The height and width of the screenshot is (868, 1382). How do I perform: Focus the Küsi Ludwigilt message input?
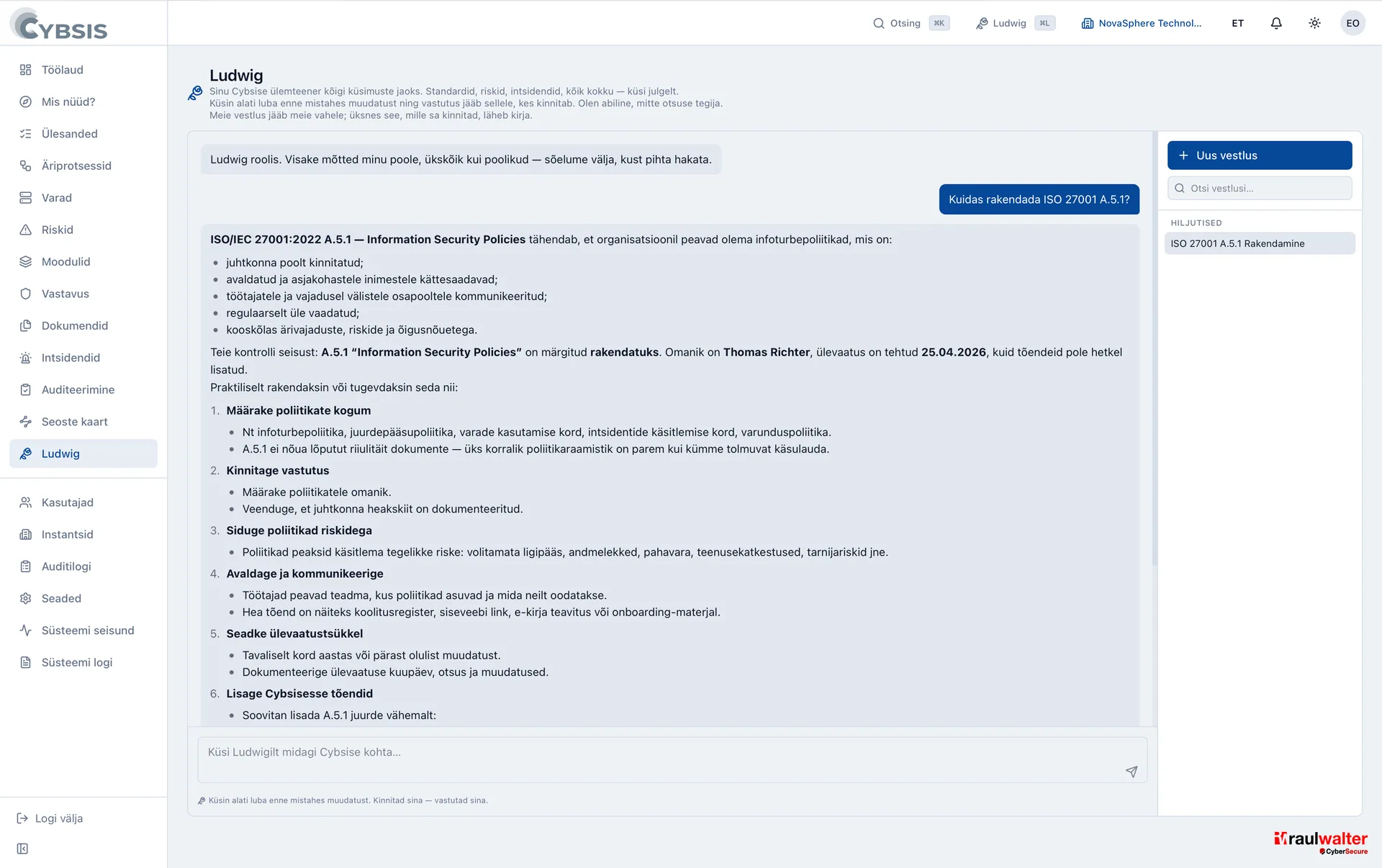point(672,760)
